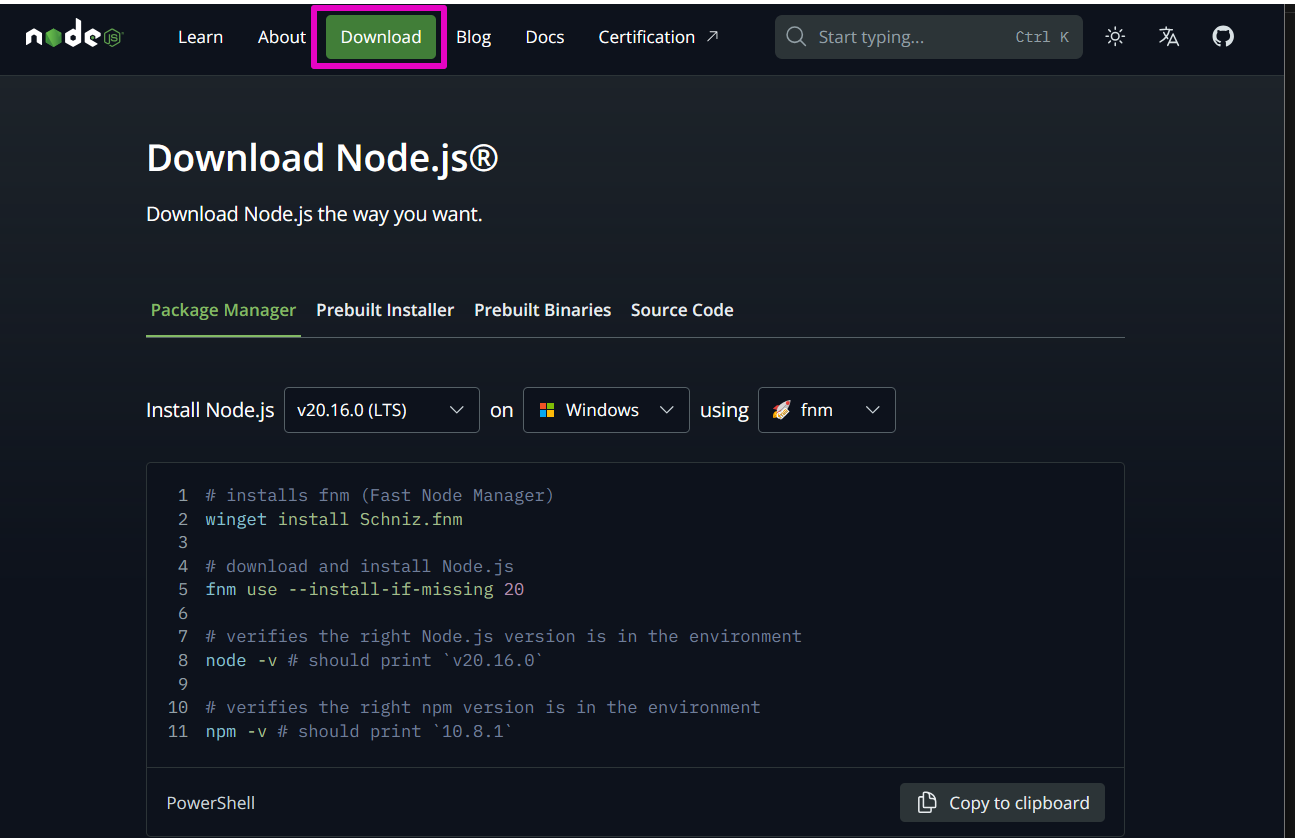Go to the Docs page

coord(545,37)
